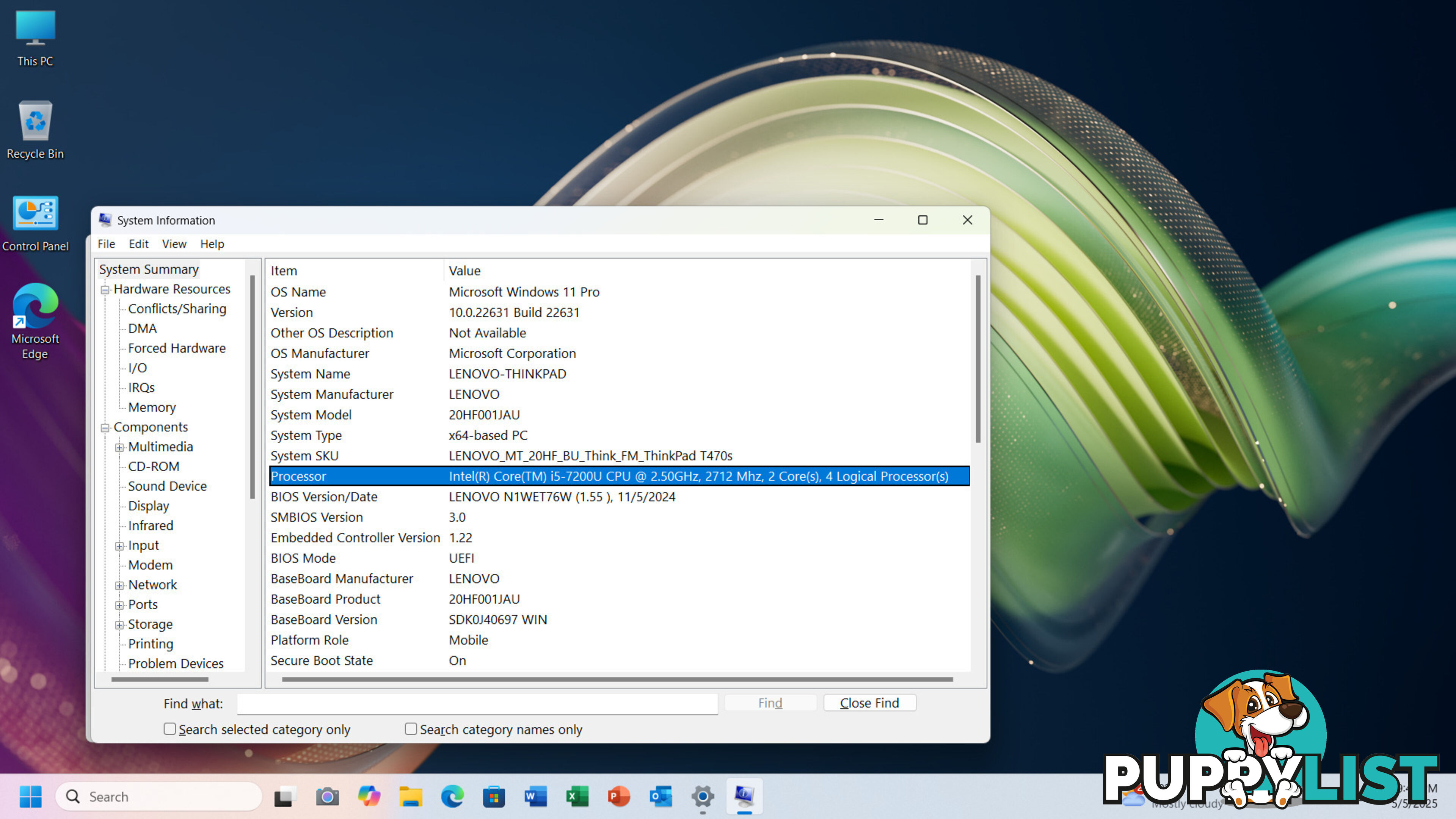The image size is (1456, 819).
Task: Open the Help menu
Action: click(x=212, y=243)
